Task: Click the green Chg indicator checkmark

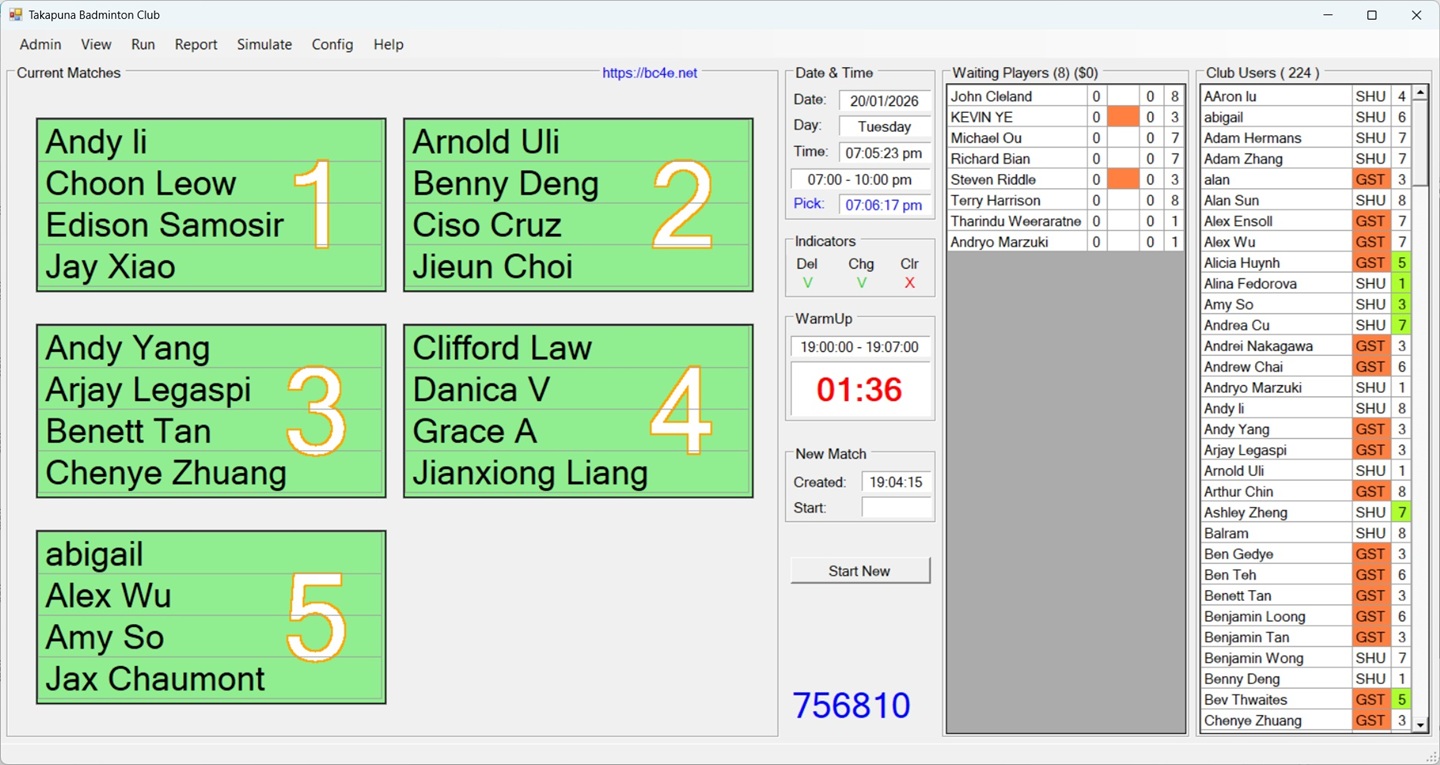Action: [861, 283]
